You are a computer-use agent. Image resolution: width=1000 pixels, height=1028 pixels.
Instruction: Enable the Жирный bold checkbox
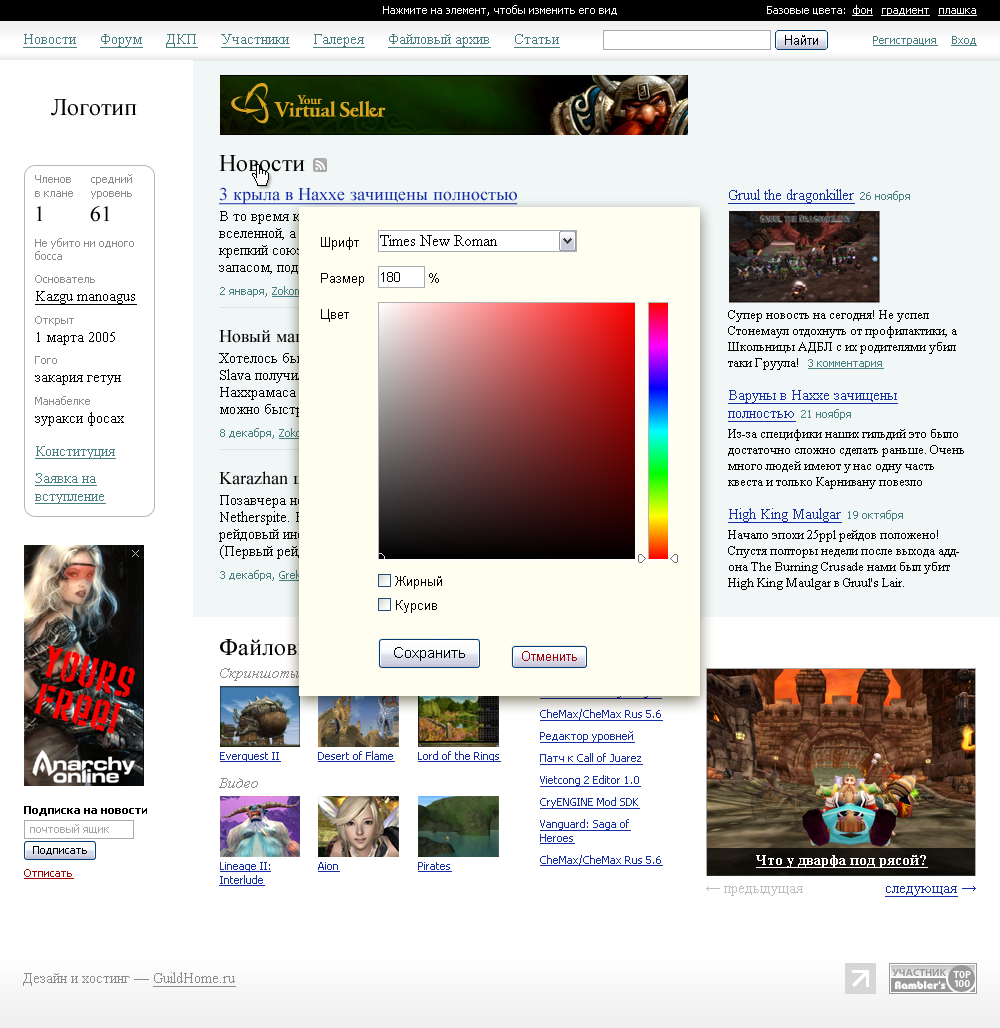(385, 581)
